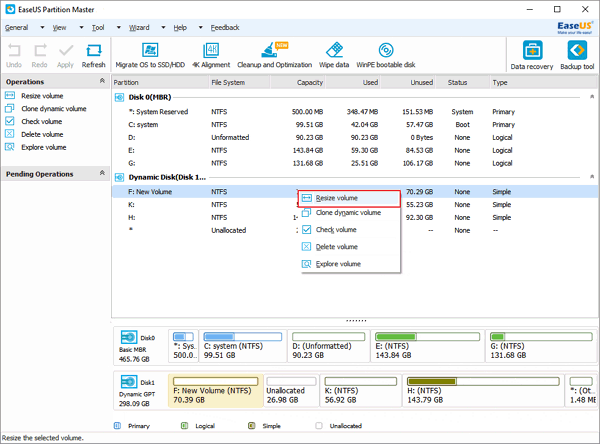The image size is (600, 444).
Task: Select H: (NTFS) 143.79 GB block
Action: pyautogui.click(x=483, y=390)
